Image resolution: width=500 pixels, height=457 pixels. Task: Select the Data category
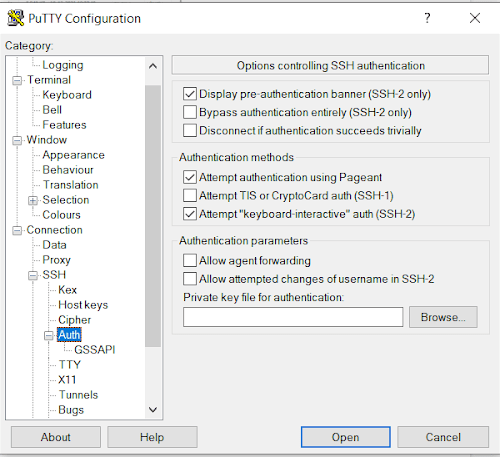[54, 245]
